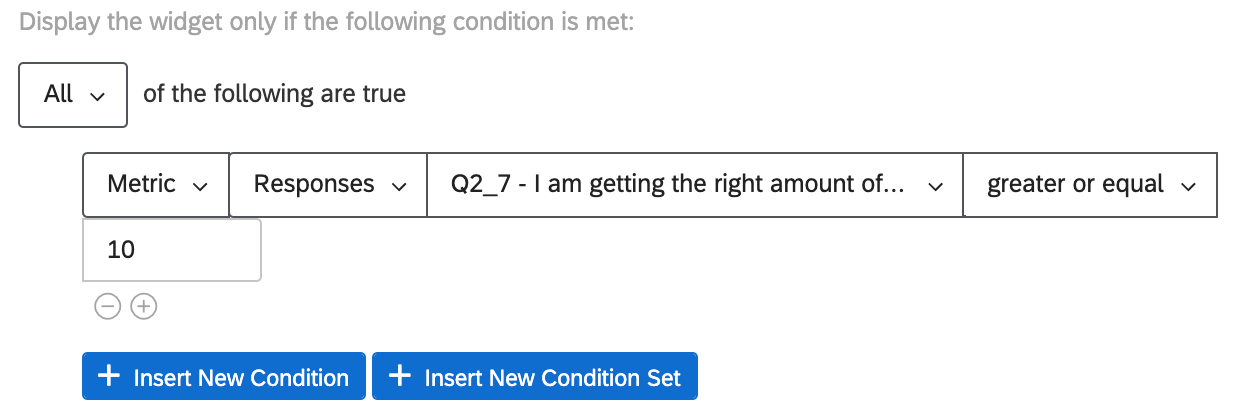Add condition with the plus circle icon
The height and width of the screenshot is (406, 1240).
coord(144,307)
